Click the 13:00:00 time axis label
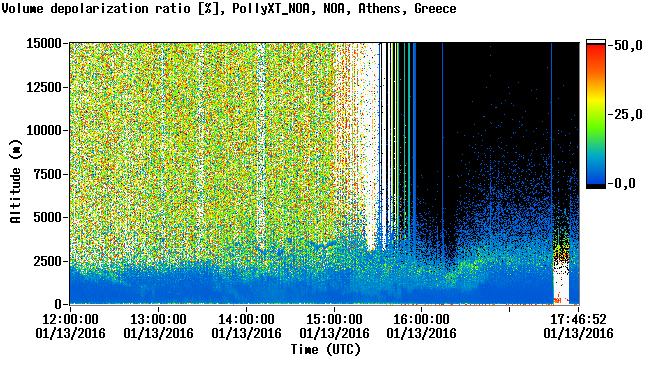The height and width of the screenshot is (389, 665). [x=158, y=319]
